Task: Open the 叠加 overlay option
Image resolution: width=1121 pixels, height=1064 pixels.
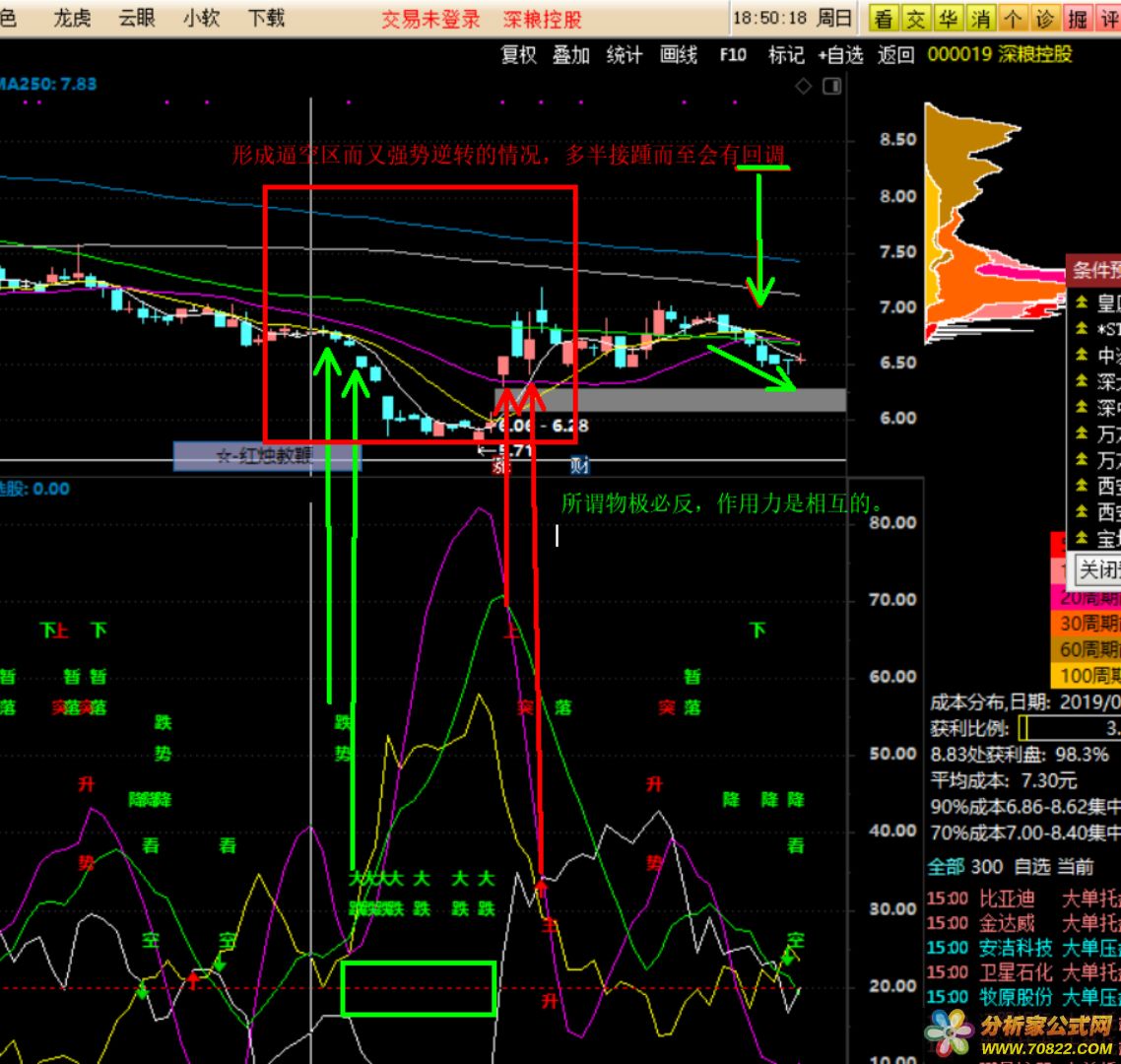Action: [570, 55]
